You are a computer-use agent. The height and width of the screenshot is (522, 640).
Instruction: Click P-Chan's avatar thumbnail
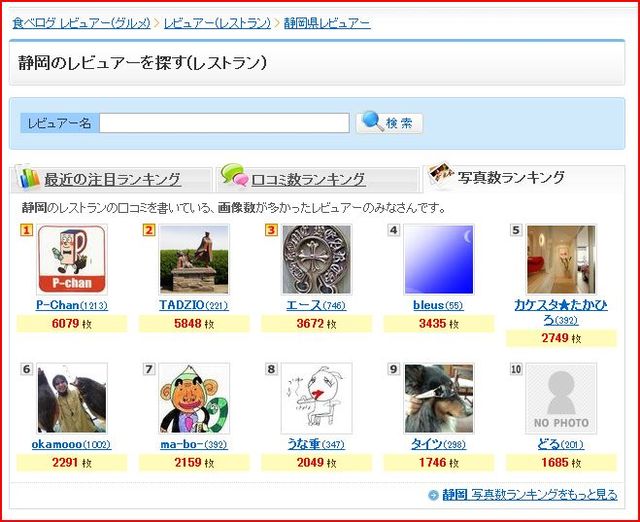71,259
